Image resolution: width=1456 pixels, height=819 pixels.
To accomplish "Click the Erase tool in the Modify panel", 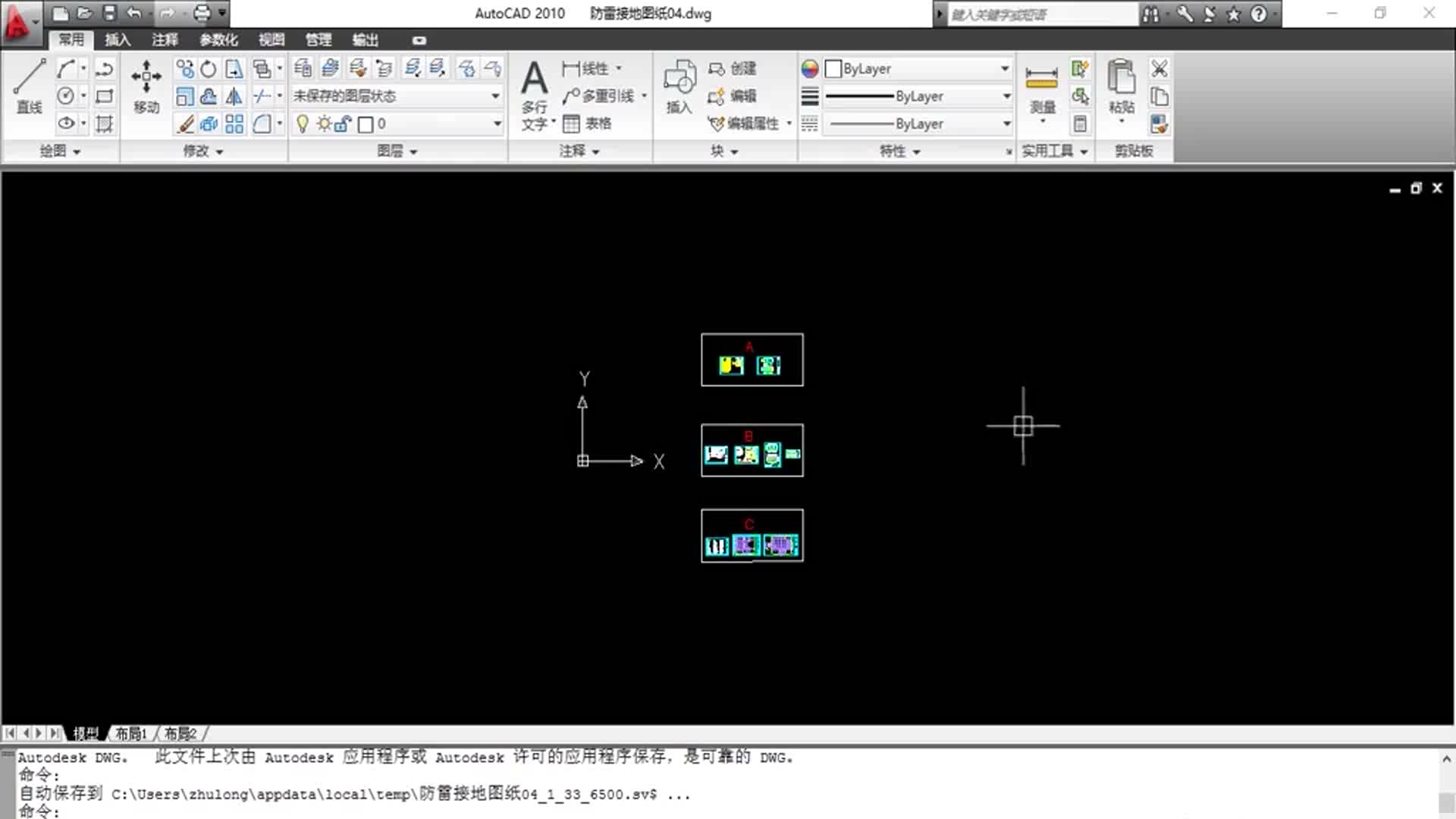I will (x=186, y=124).
